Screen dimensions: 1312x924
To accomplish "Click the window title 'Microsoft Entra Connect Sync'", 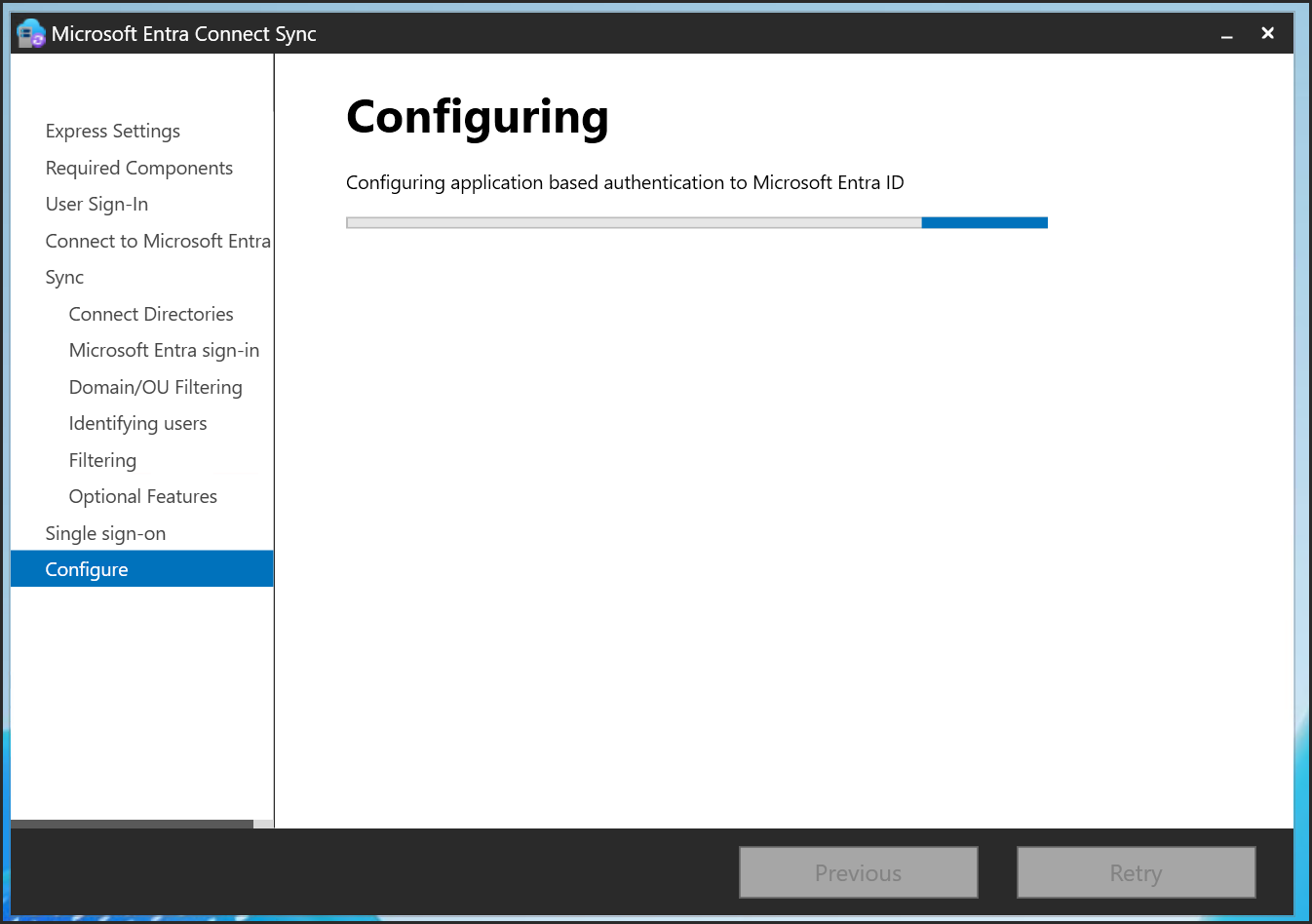I will [x=184, y=34].
